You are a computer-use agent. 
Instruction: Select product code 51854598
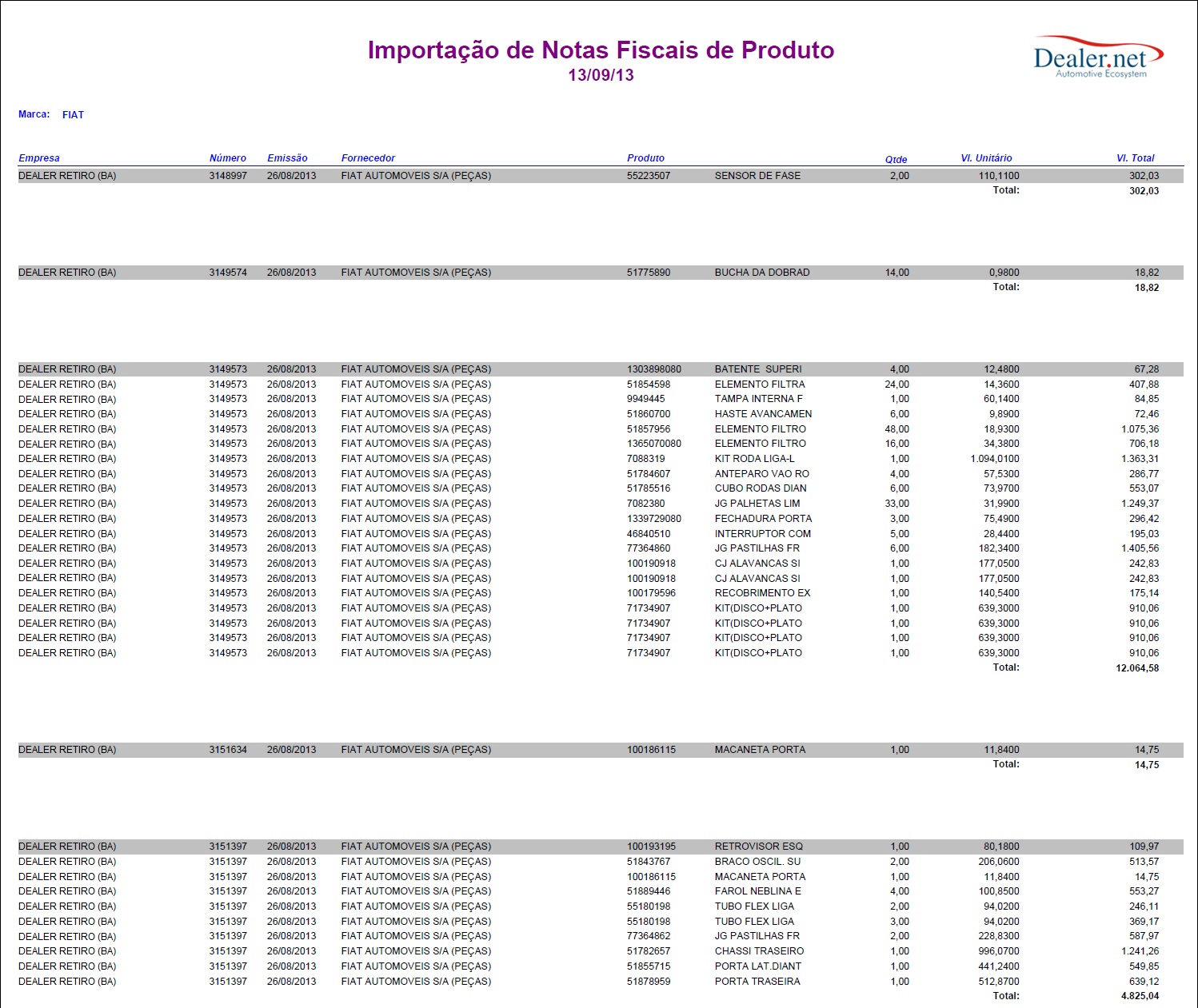click(x=649, y=384)
